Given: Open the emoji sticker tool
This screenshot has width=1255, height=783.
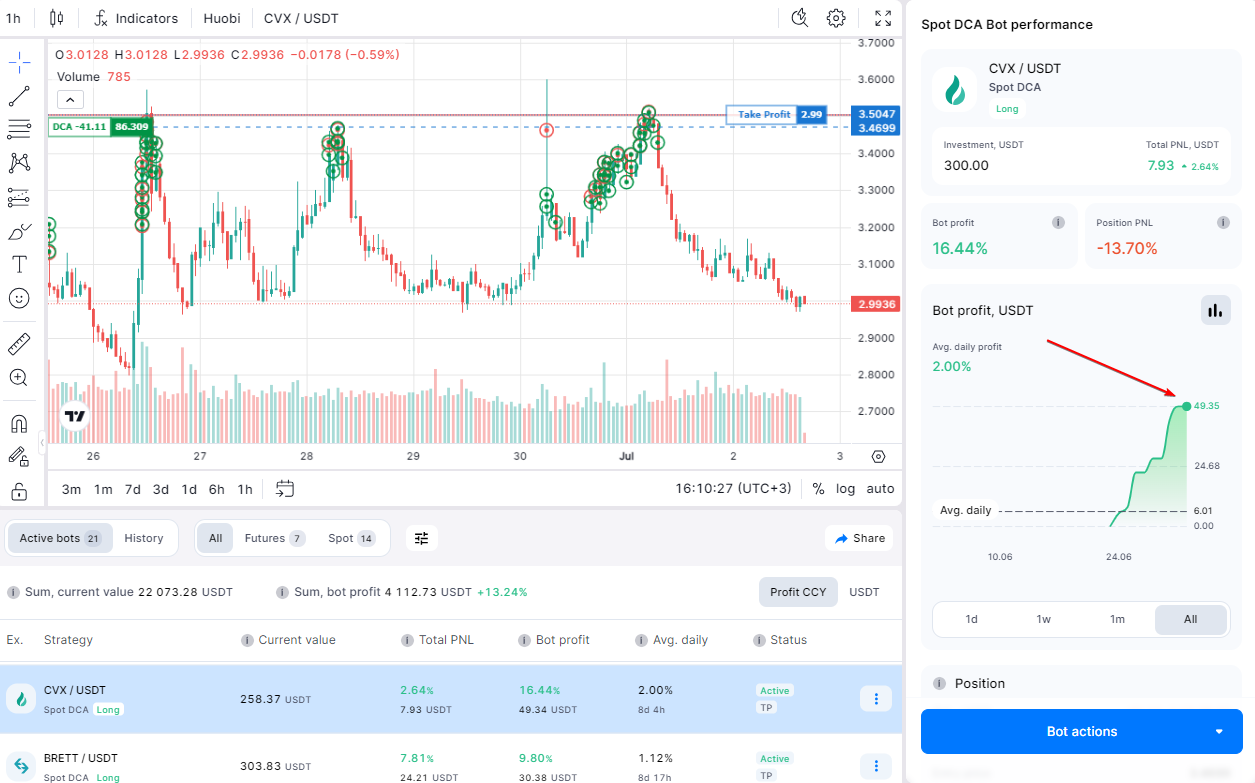Looking at the screenshot, I should coord(19,298).
